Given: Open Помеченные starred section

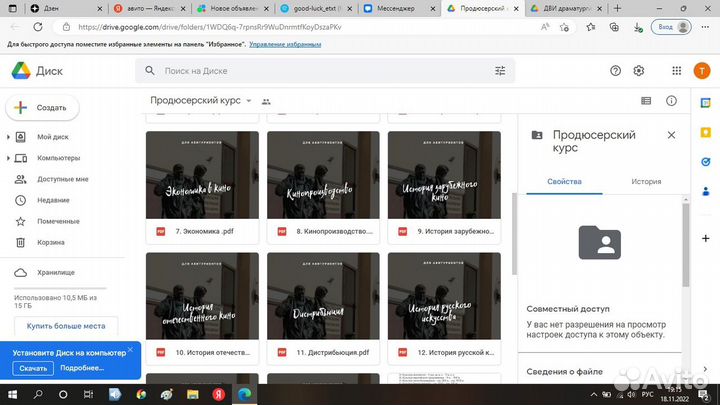Looking at the screenshot, I should click(58, 221).
